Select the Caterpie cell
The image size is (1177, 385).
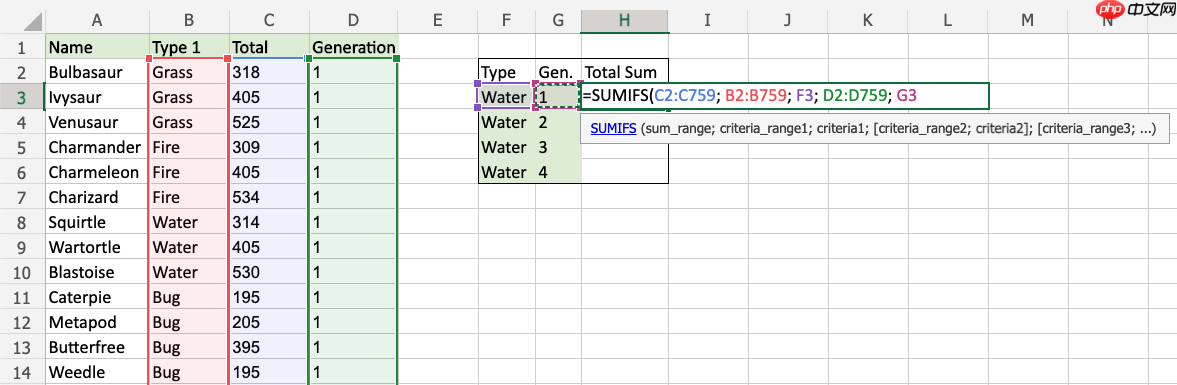[x=97, y=297]
